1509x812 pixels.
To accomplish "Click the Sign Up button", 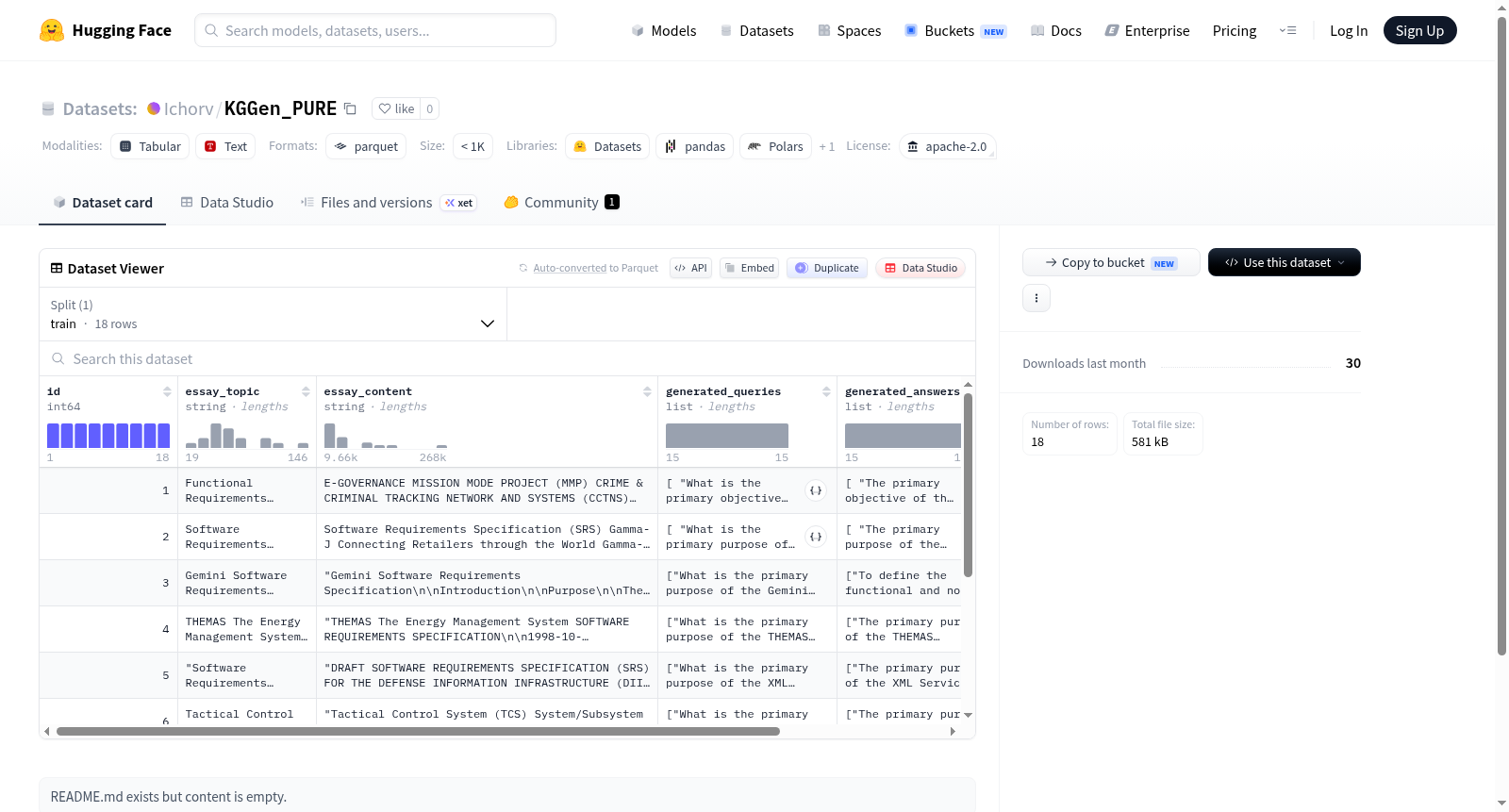I will click(x=1419, y=30).
